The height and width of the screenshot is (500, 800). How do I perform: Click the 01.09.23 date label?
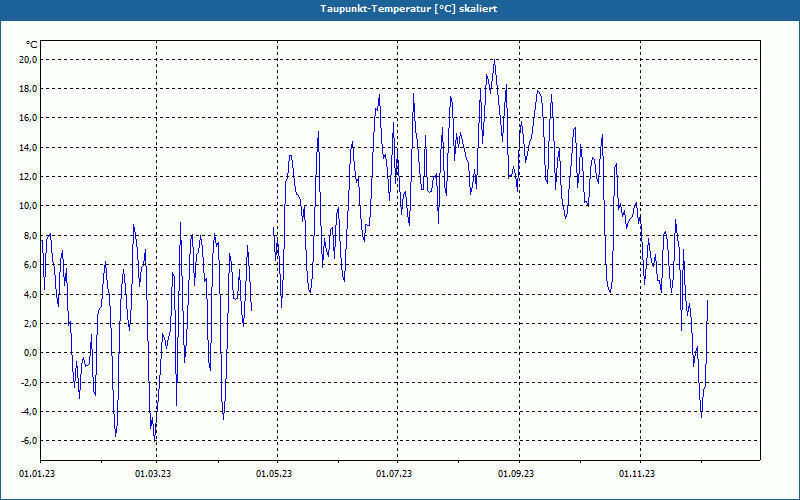[x=516, y=474]
